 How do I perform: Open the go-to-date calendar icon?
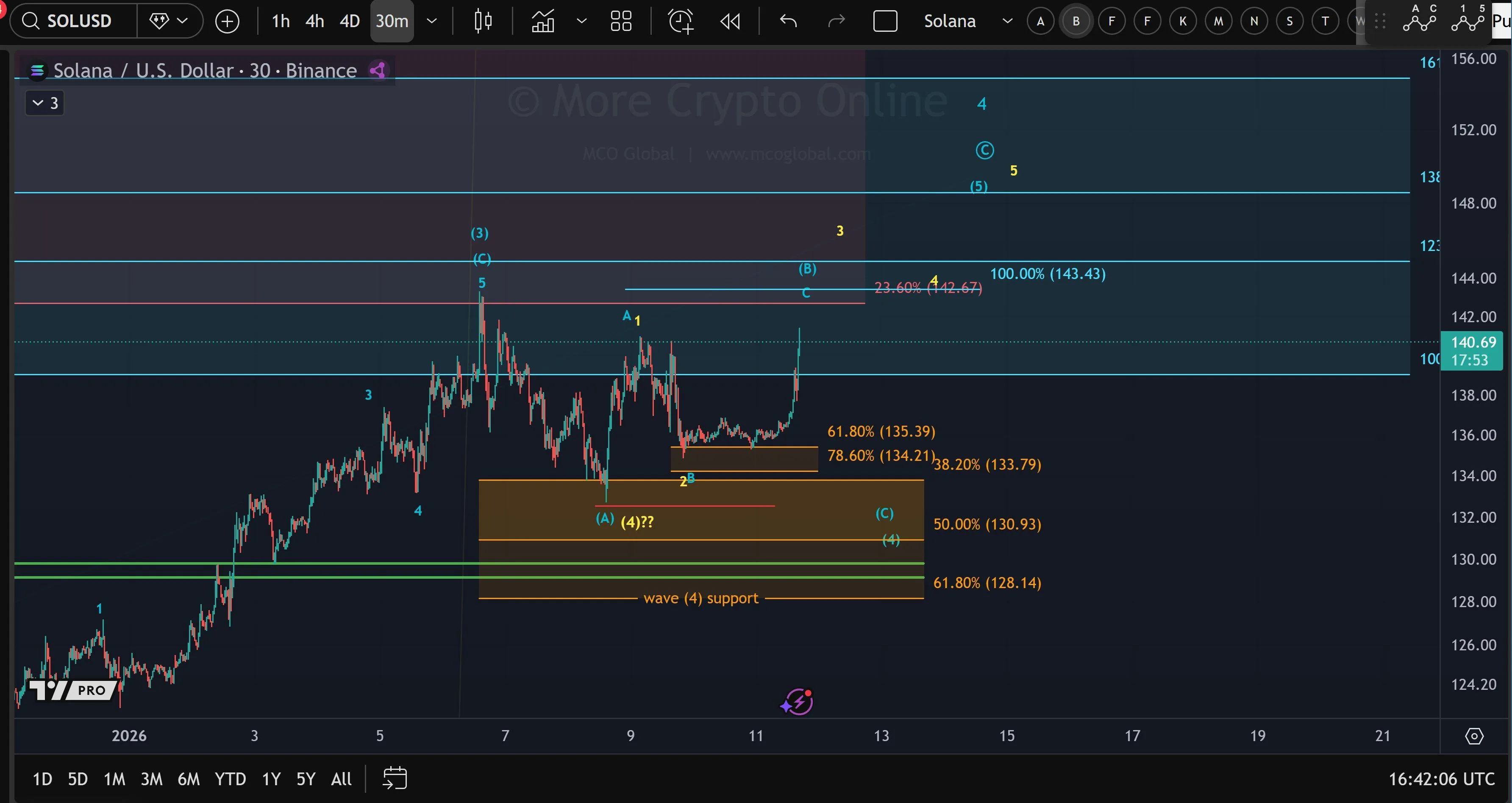coord(395,778)
